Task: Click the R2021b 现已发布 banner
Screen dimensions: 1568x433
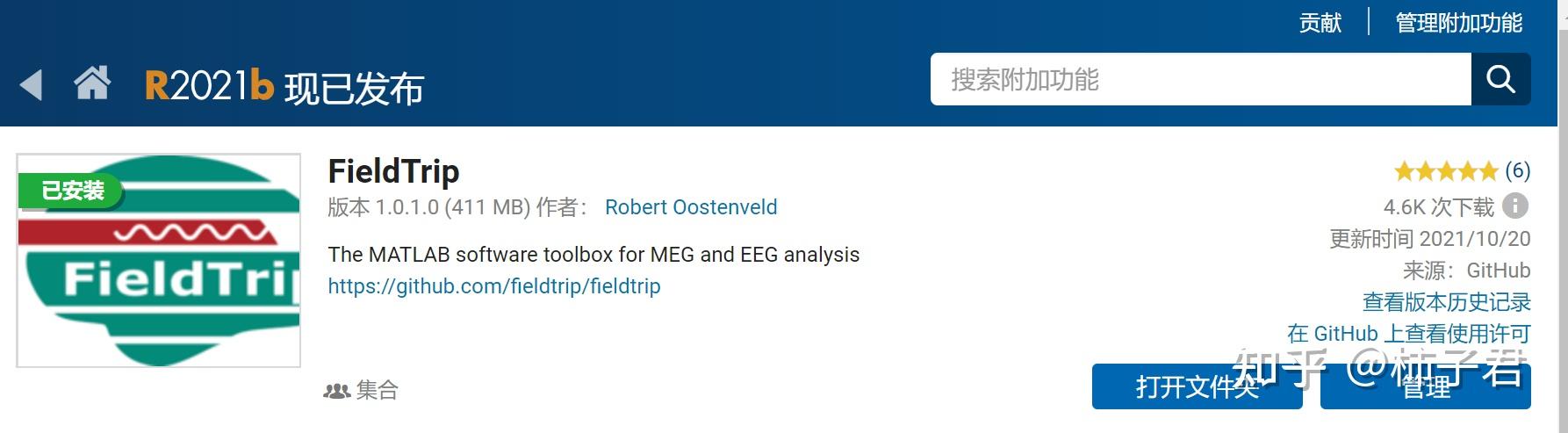Action: tap(284, 87)
